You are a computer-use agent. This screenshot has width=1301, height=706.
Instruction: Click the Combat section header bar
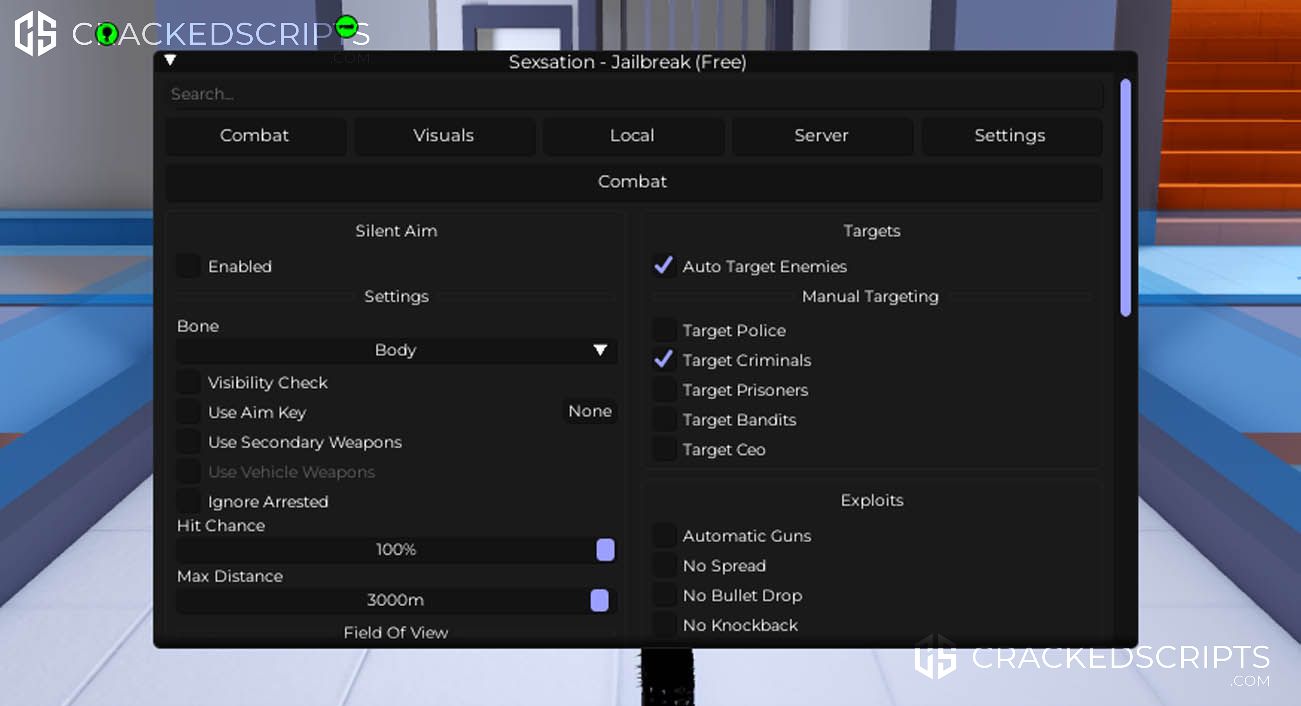[x=634, y=182]
